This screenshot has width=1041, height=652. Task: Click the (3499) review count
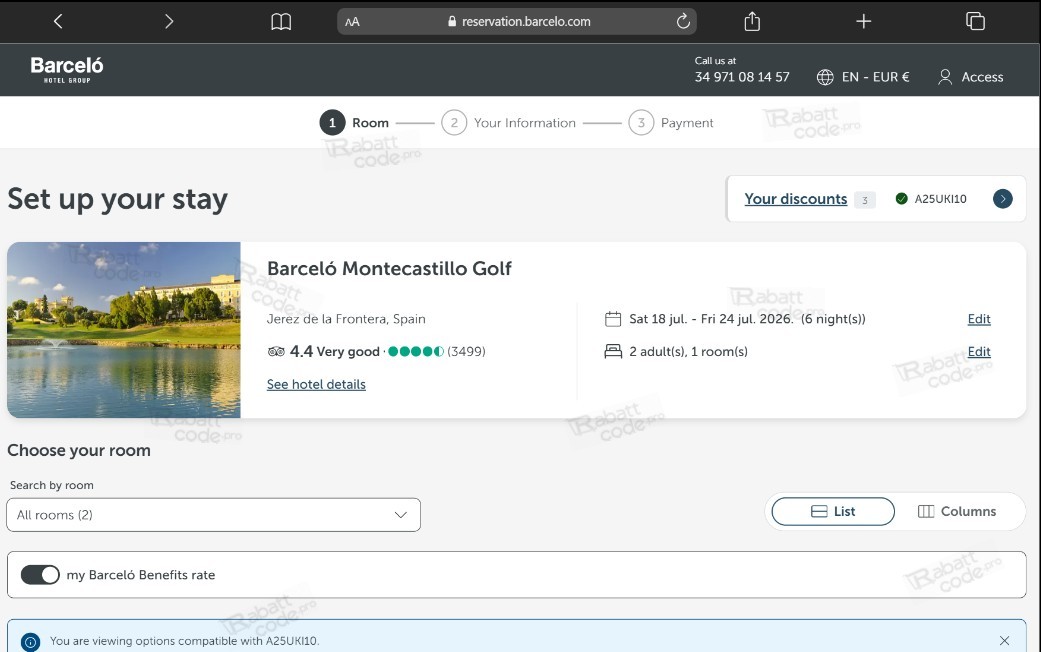tap(466, 351)
